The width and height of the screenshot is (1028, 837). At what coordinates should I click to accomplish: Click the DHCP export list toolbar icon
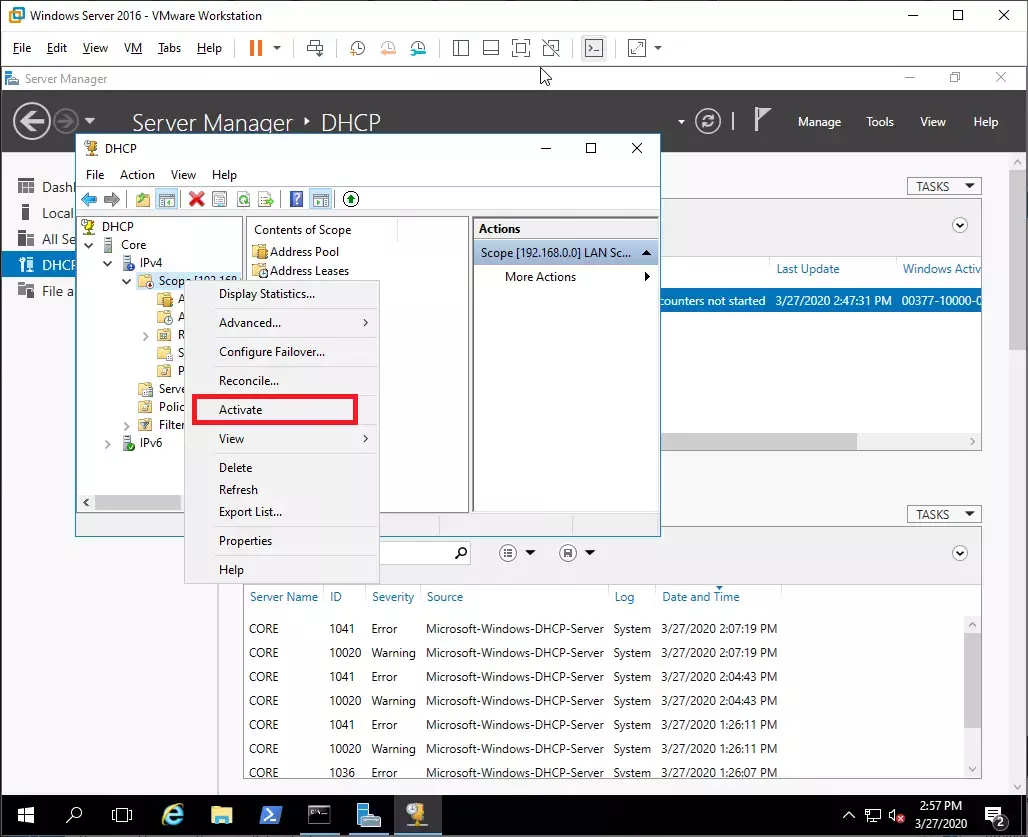(266, 199)
